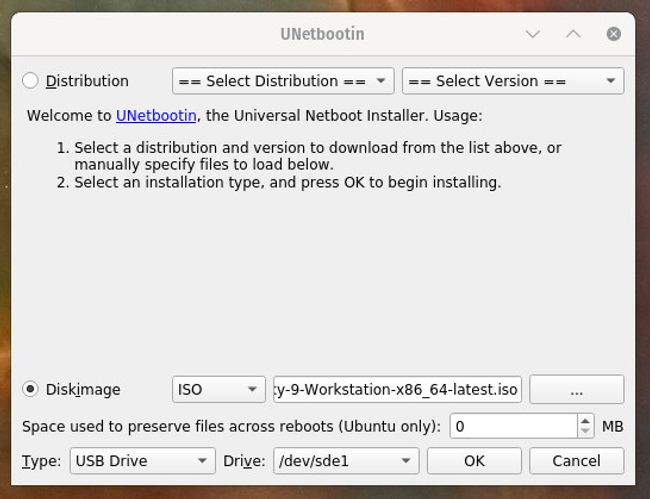The height and width of the screenshot is (499, 650).
Task: Click the MB unit label
Action: point(613,426)
